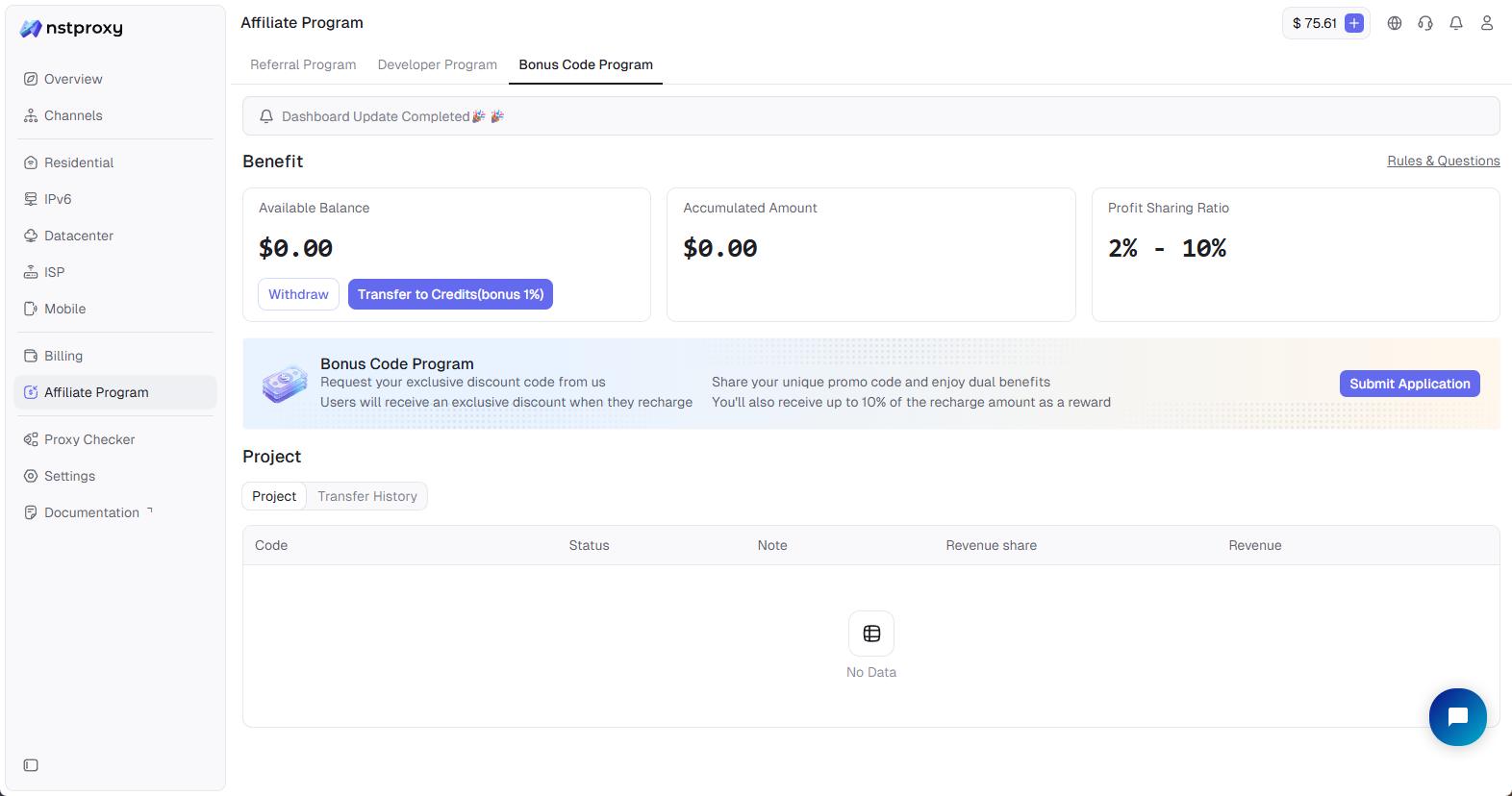
Task: Switch to the Transfer History toggle
Action: coord(367,496)
